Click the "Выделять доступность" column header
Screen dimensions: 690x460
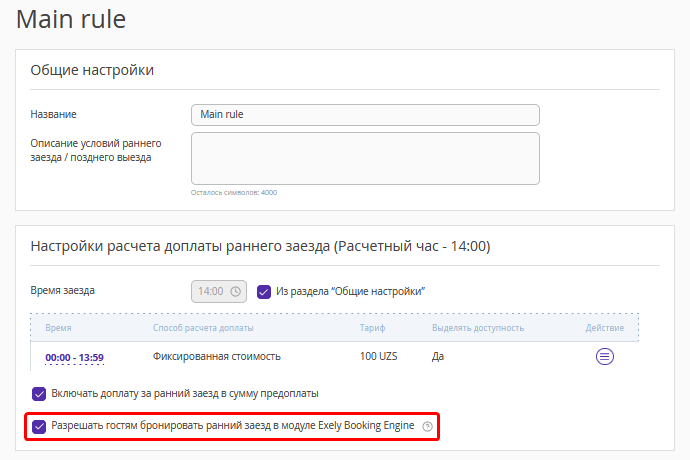click(478, 328)
